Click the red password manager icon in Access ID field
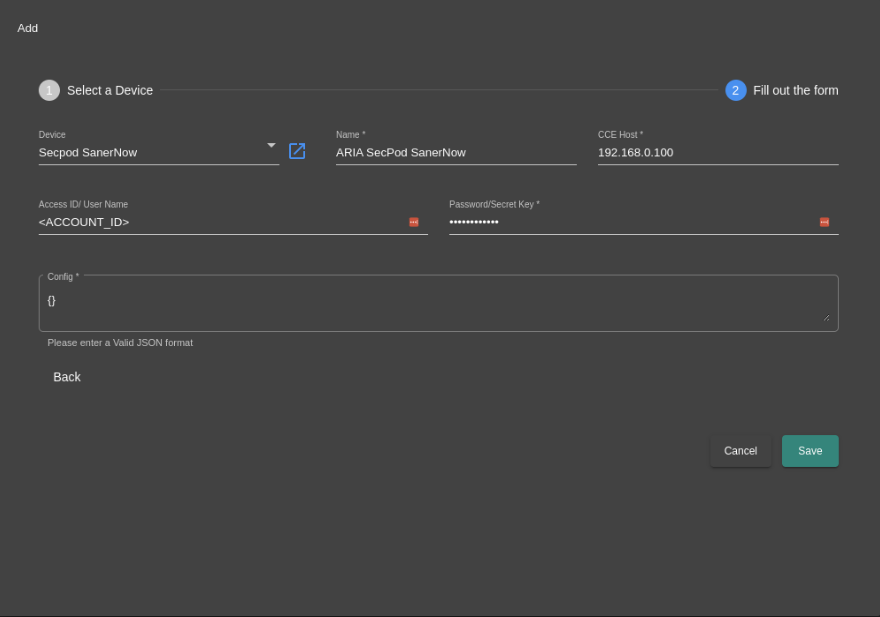Screen dimensions: 880x617 [414, 222]
